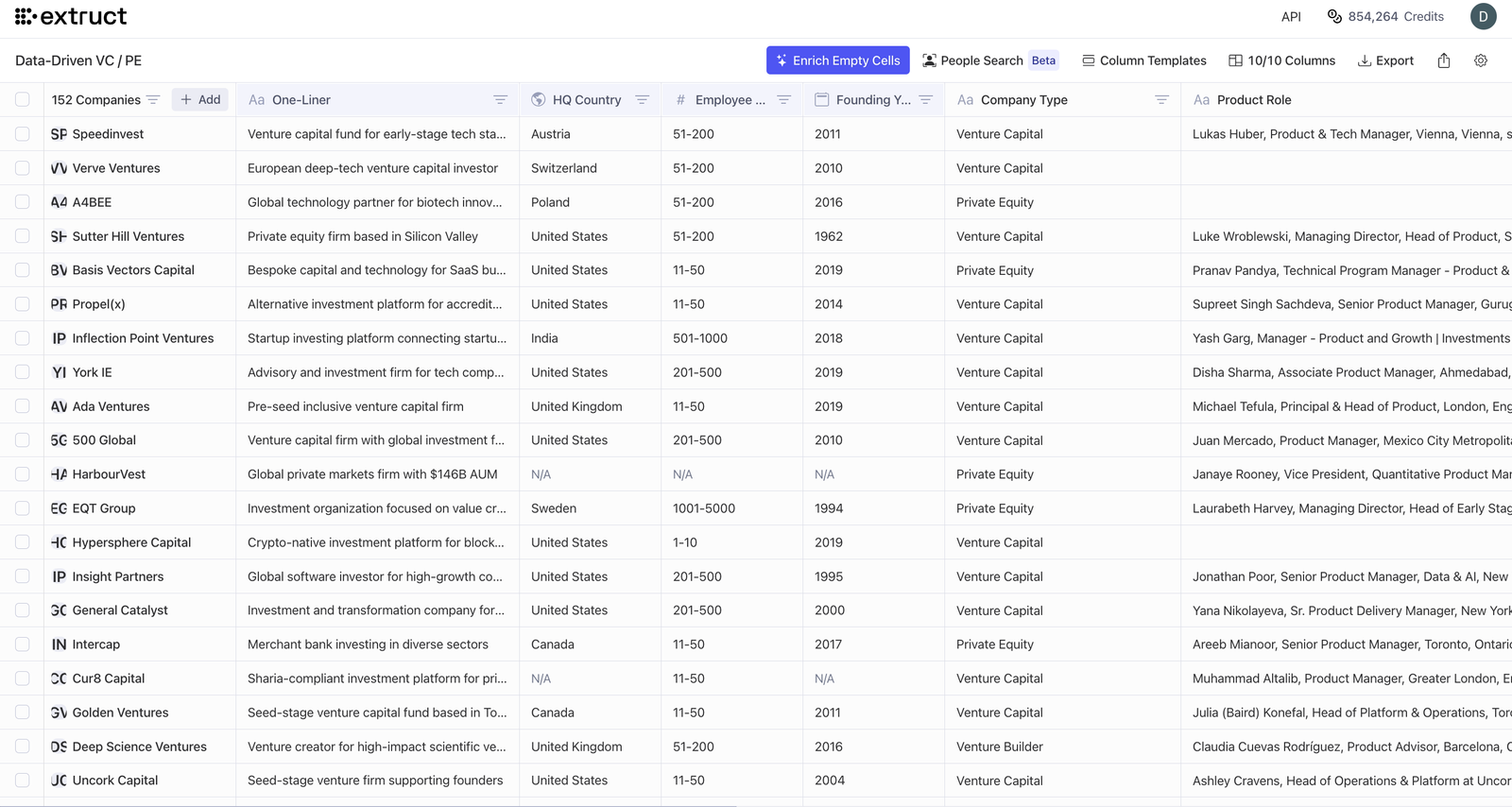
Task: Select the Sweden HQ Country cell
Action: point(590,508)
